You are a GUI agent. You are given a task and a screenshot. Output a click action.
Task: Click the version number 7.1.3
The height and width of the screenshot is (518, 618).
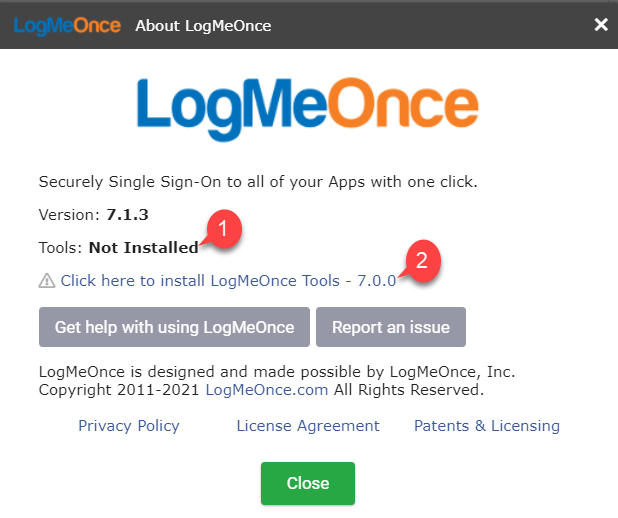click(127, 215)
